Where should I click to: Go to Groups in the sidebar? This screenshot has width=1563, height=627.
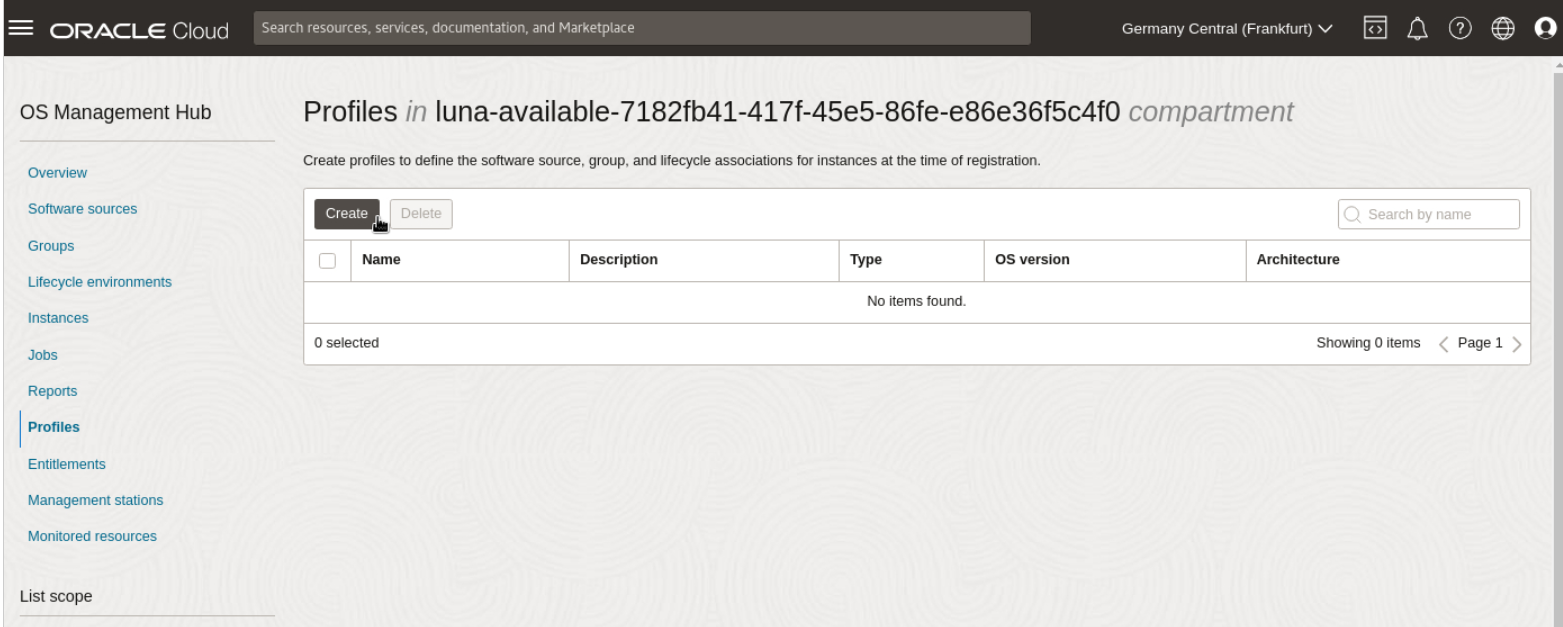pos(51,245)
